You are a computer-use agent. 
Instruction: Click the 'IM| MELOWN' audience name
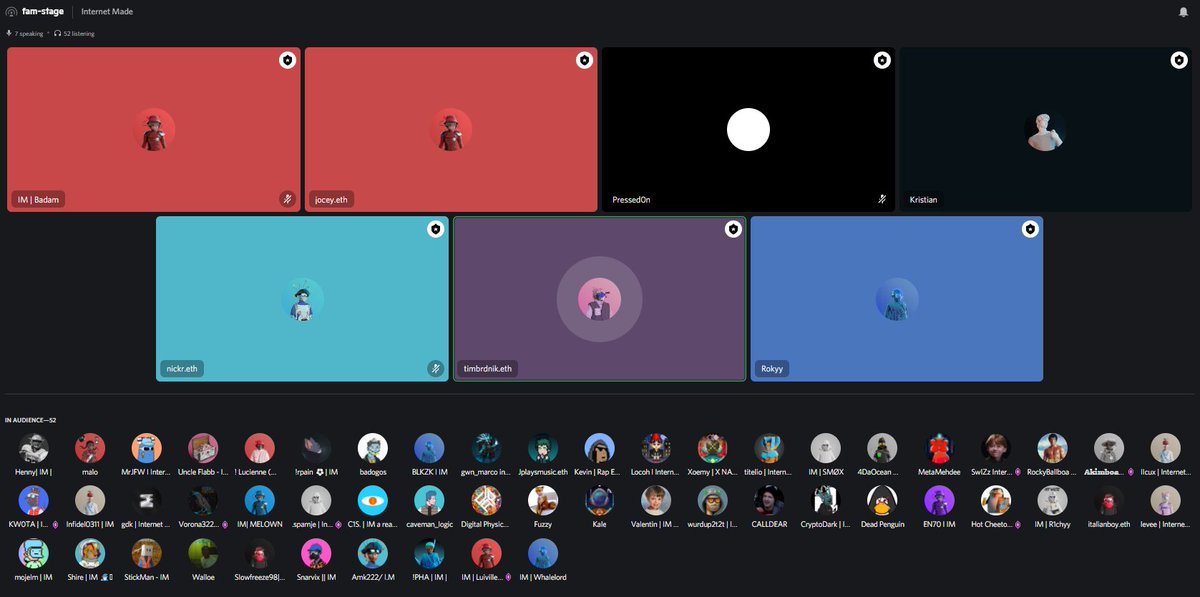[260, 523]
